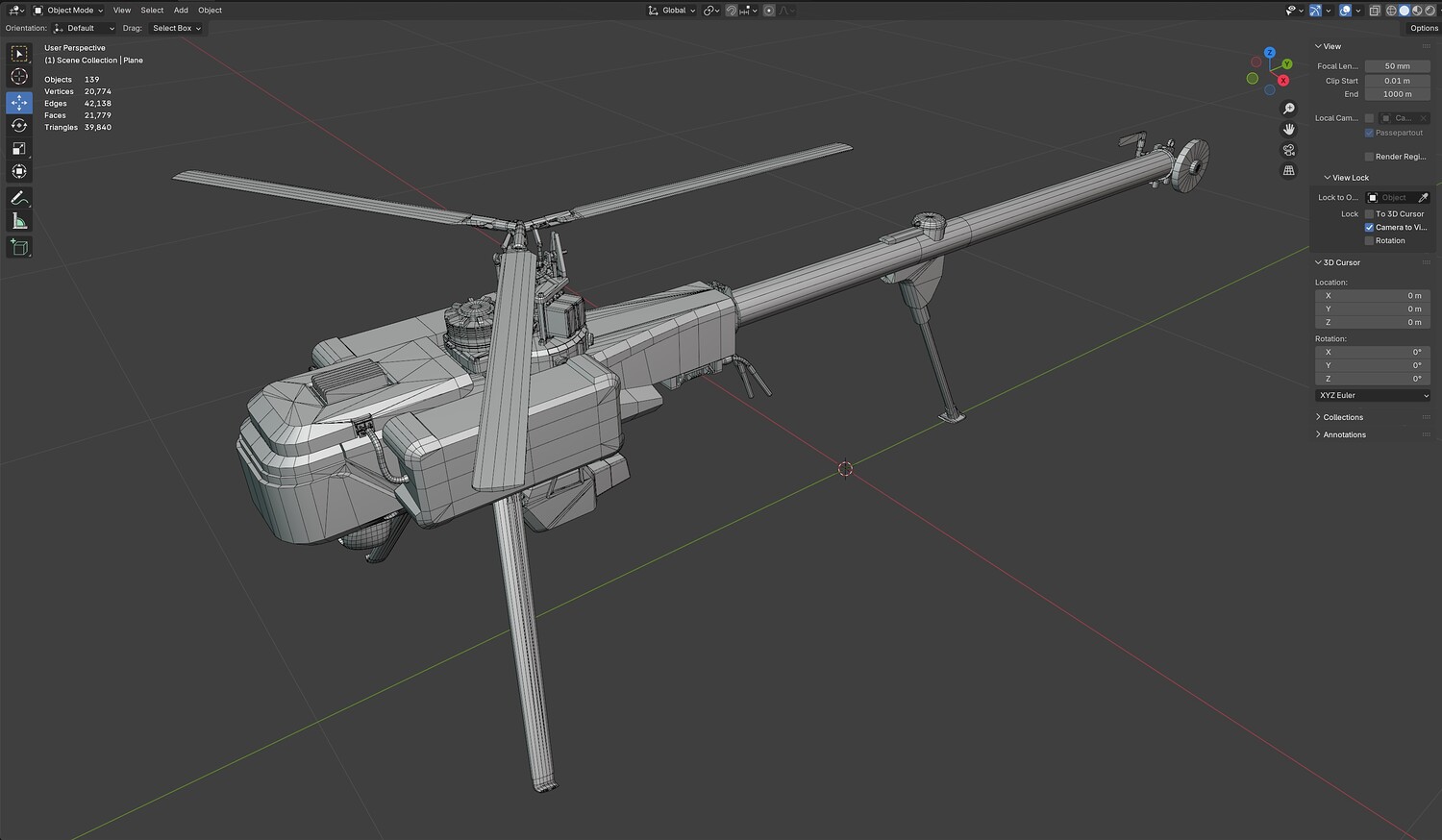Adjust the Clip Start 0.01 m field
Image resolution: width=1442 pixels, height=840 pixels.
click(1398, 81)
